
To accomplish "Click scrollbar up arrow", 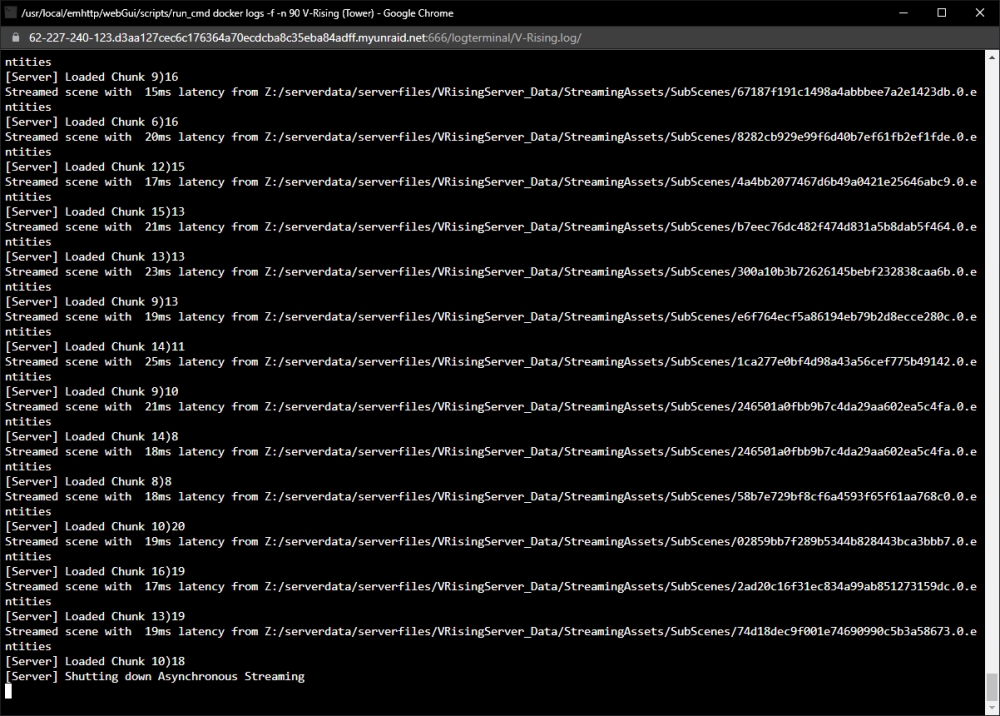I will 992,58.
